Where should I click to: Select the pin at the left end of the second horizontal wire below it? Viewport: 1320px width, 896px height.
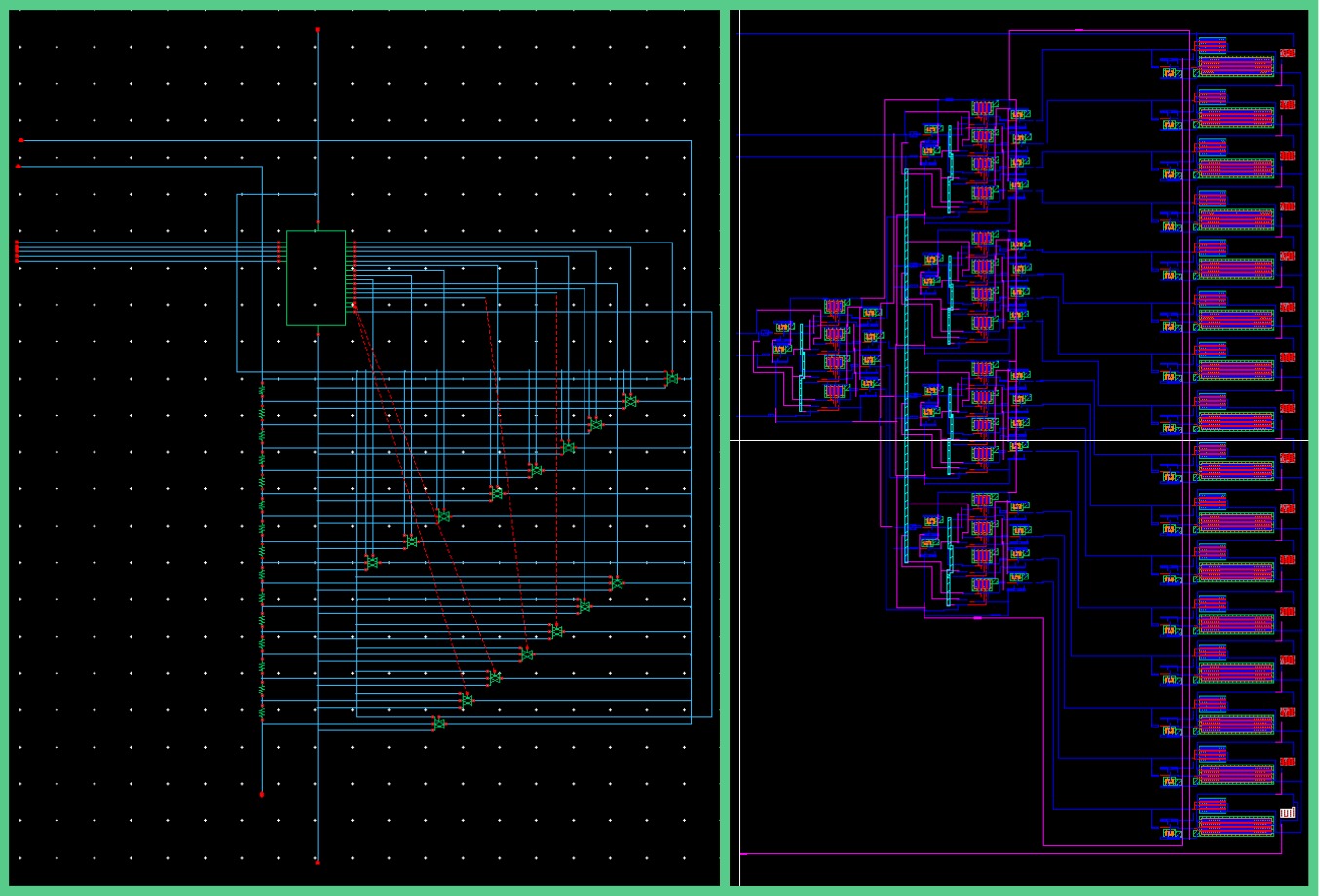(x=18, y=167)
